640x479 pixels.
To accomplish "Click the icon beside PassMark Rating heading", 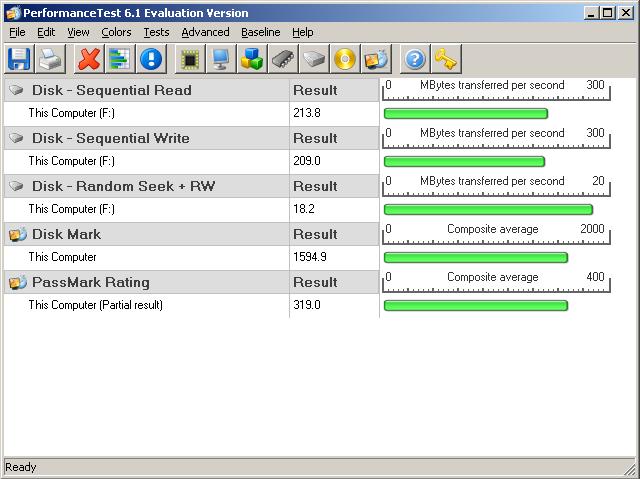I will (18, 282).
